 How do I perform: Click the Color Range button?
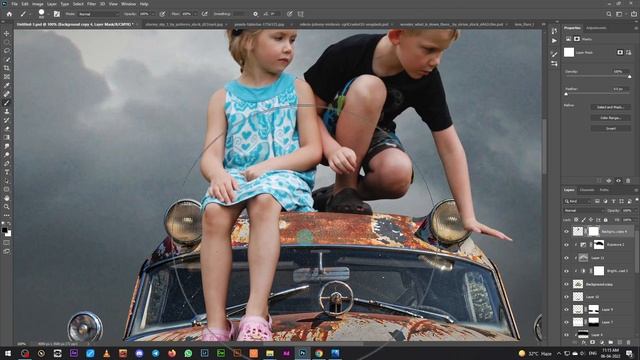coord(611,118)
